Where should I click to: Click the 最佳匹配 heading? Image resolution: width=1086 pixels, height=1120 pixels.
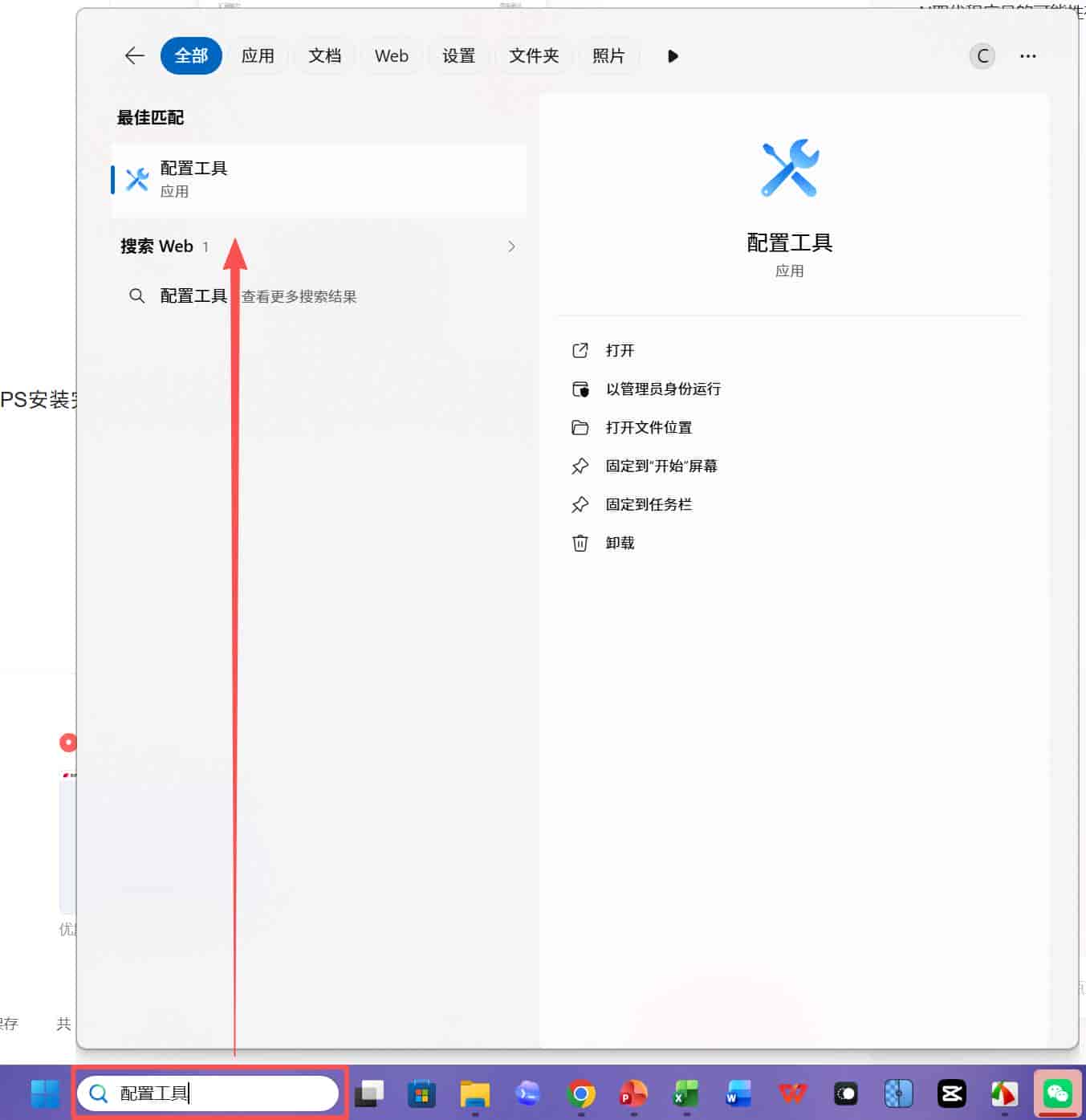(150, 117)
